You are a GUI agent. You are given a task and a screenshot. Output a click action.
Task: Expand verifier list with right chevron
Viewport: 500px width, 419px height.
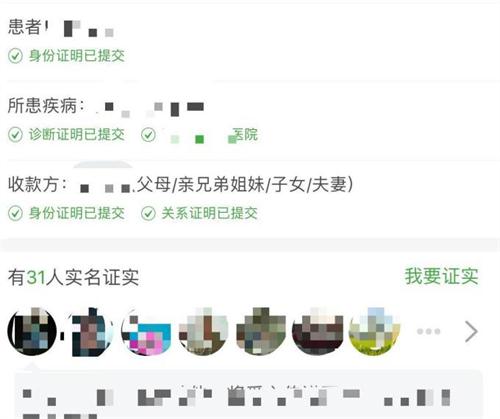coord(471,332)
